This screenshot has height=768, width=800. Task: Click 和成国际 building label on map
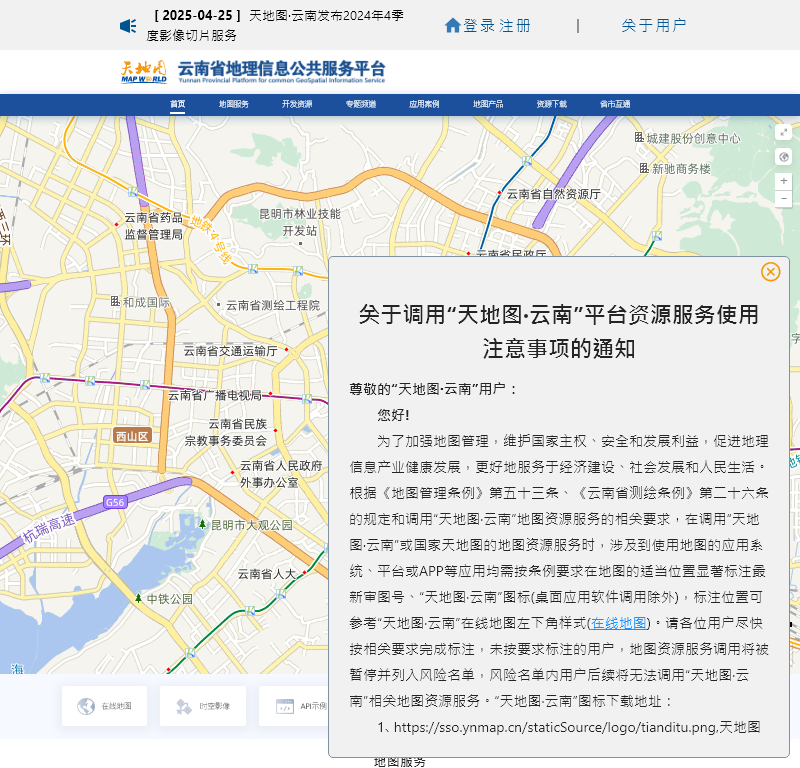[x=146, y=302]
